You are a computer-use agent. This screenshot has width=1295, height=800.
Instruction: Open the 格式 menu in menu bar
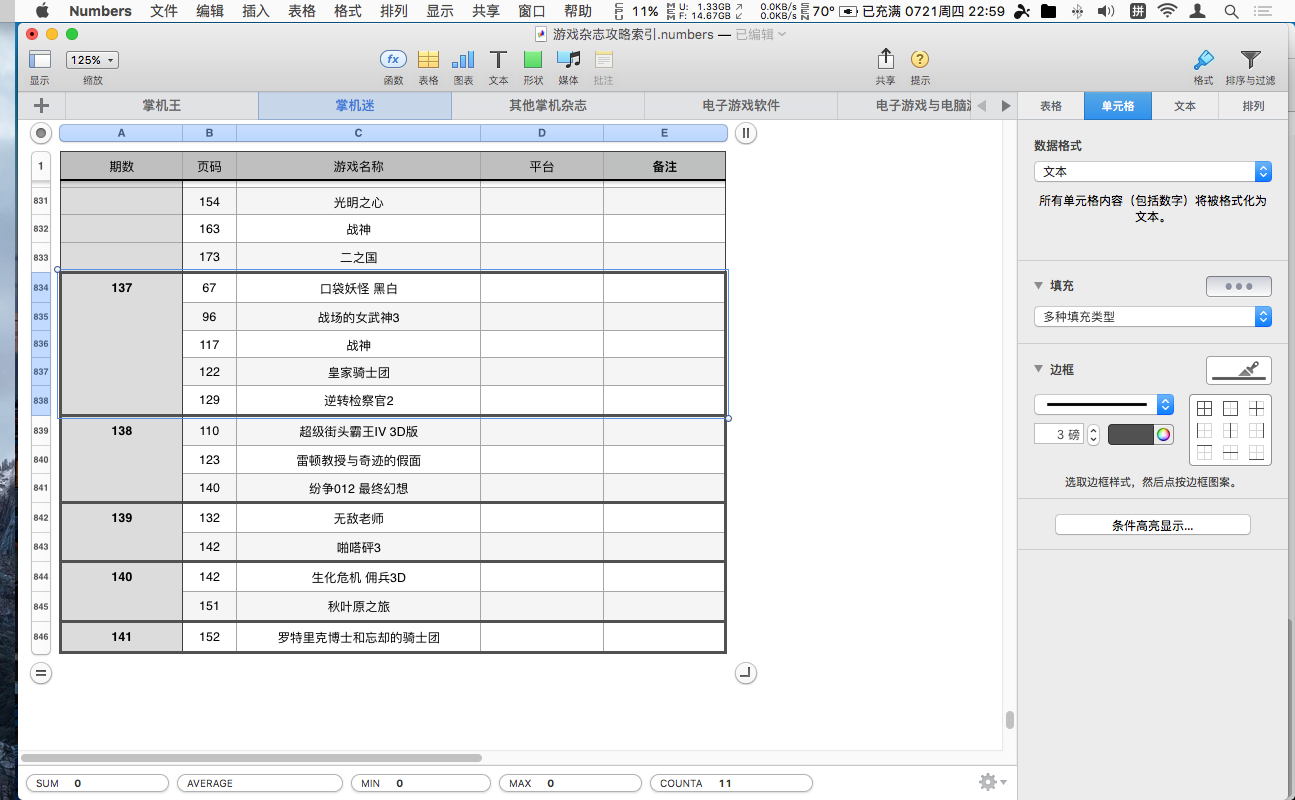click(x=348, y=12)
